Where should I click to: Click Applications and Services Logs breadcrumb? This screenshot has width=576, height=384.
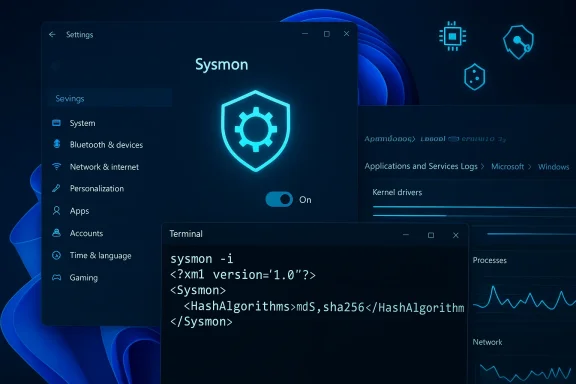[421, 166]
